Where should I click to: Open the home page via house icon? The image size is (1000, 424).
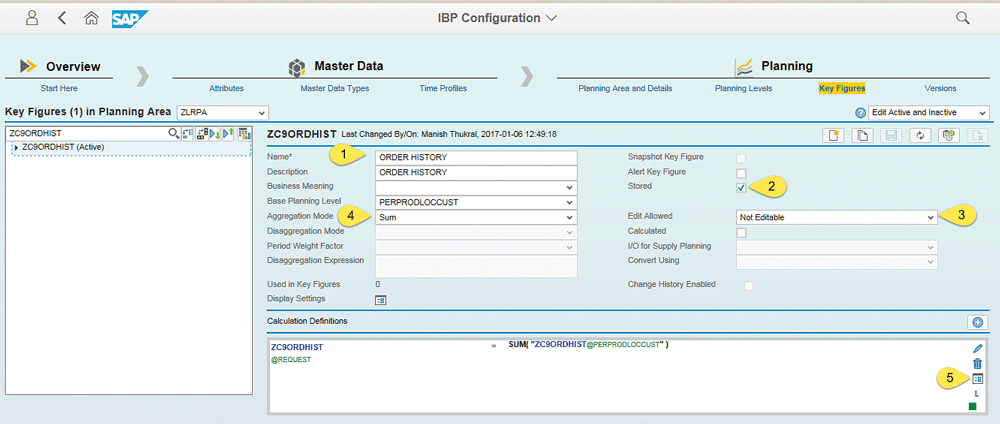pyautogui.click(x=91, y=18)
